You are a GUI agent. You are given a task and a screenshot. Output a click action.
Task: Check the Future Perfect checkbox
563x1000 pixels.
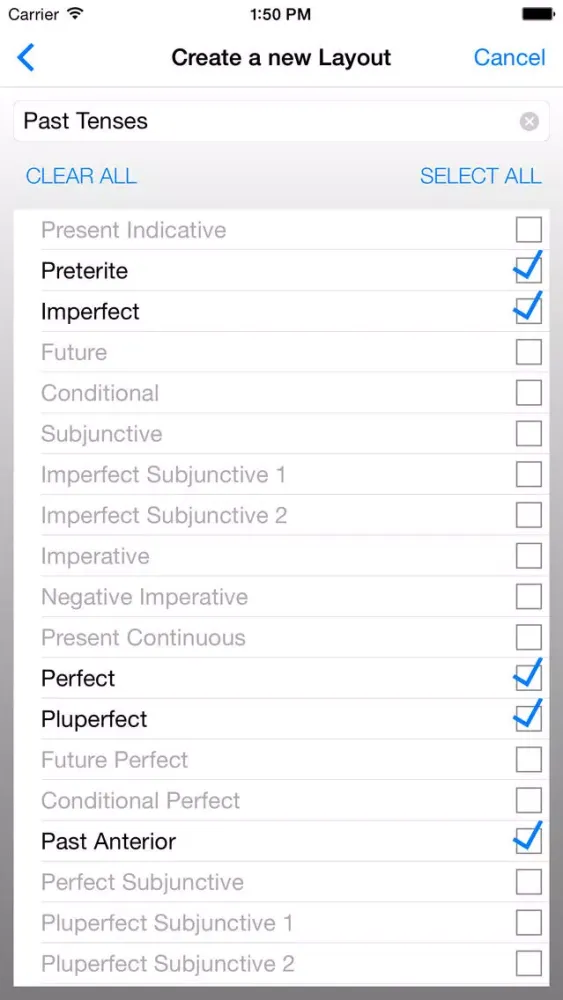(529, 760)
